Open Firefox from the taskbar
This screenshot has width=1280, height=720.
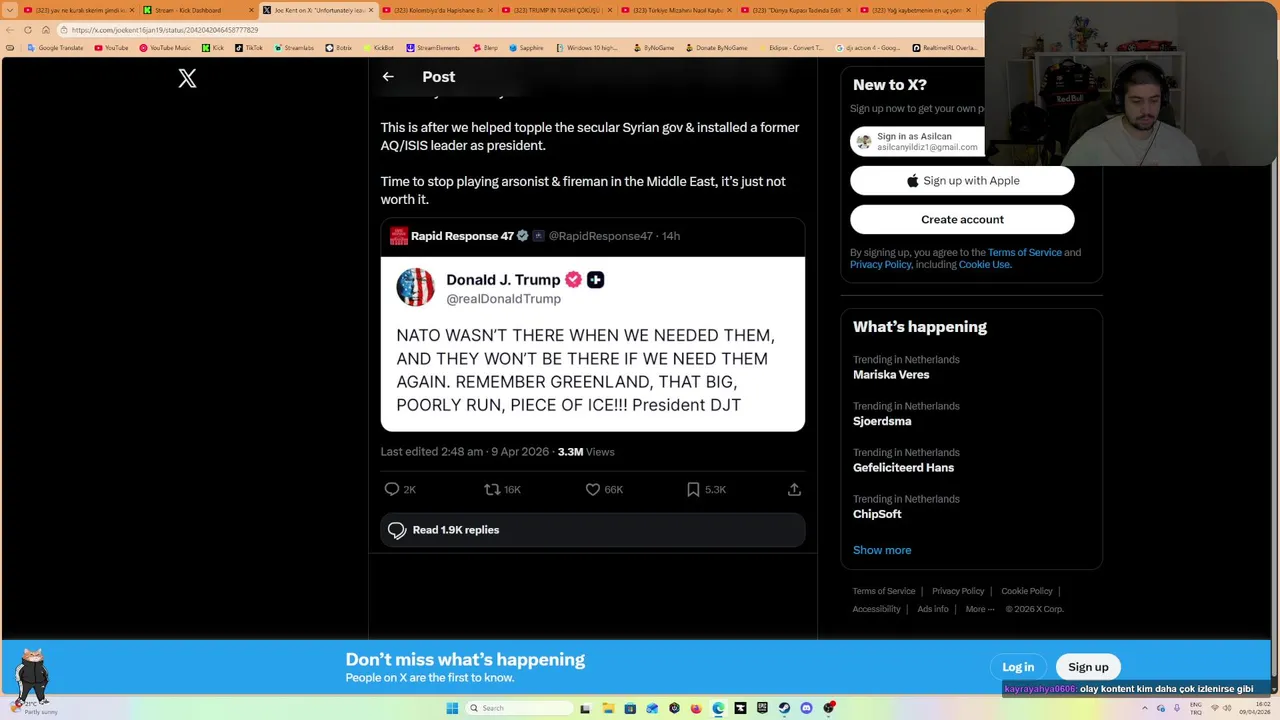(696, 708)
